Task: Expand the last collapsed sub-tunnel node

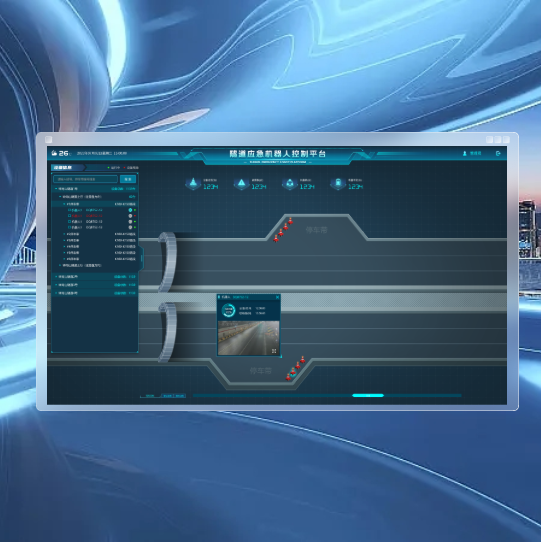Action: 60,265
